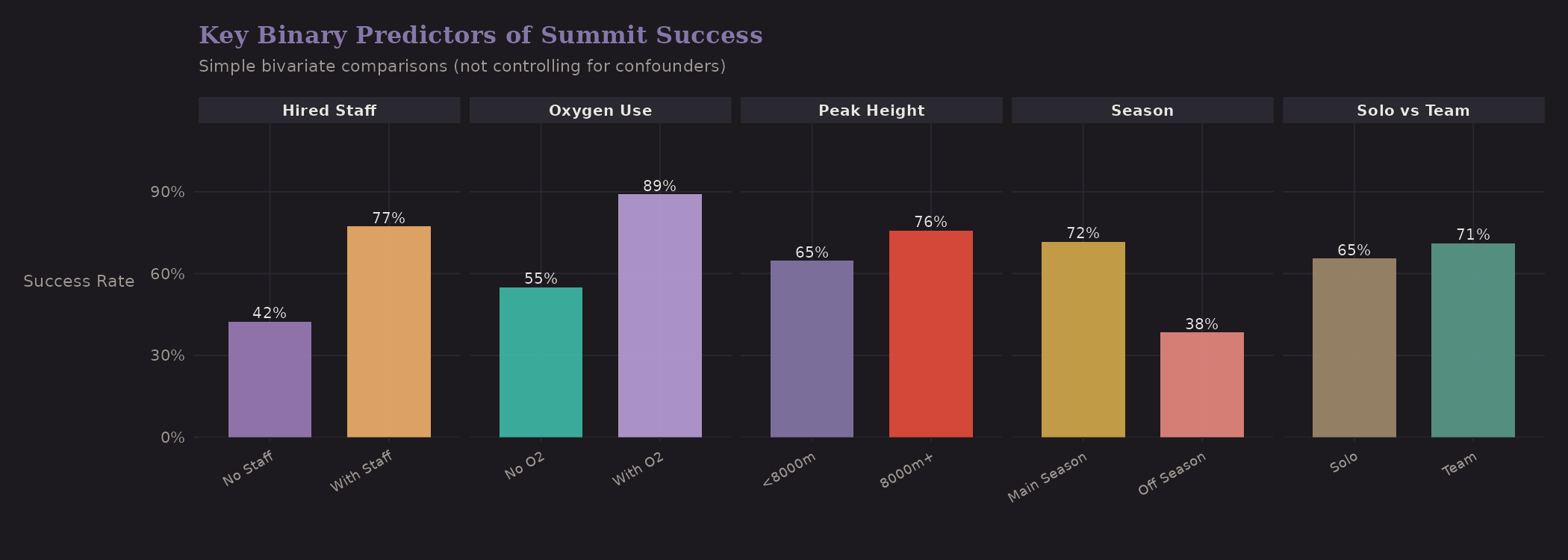Click the Peak Height panel header
Image resolution: width=1568 pixels, height=560 pixels.
pyautogui.click(x=871, y=111)
